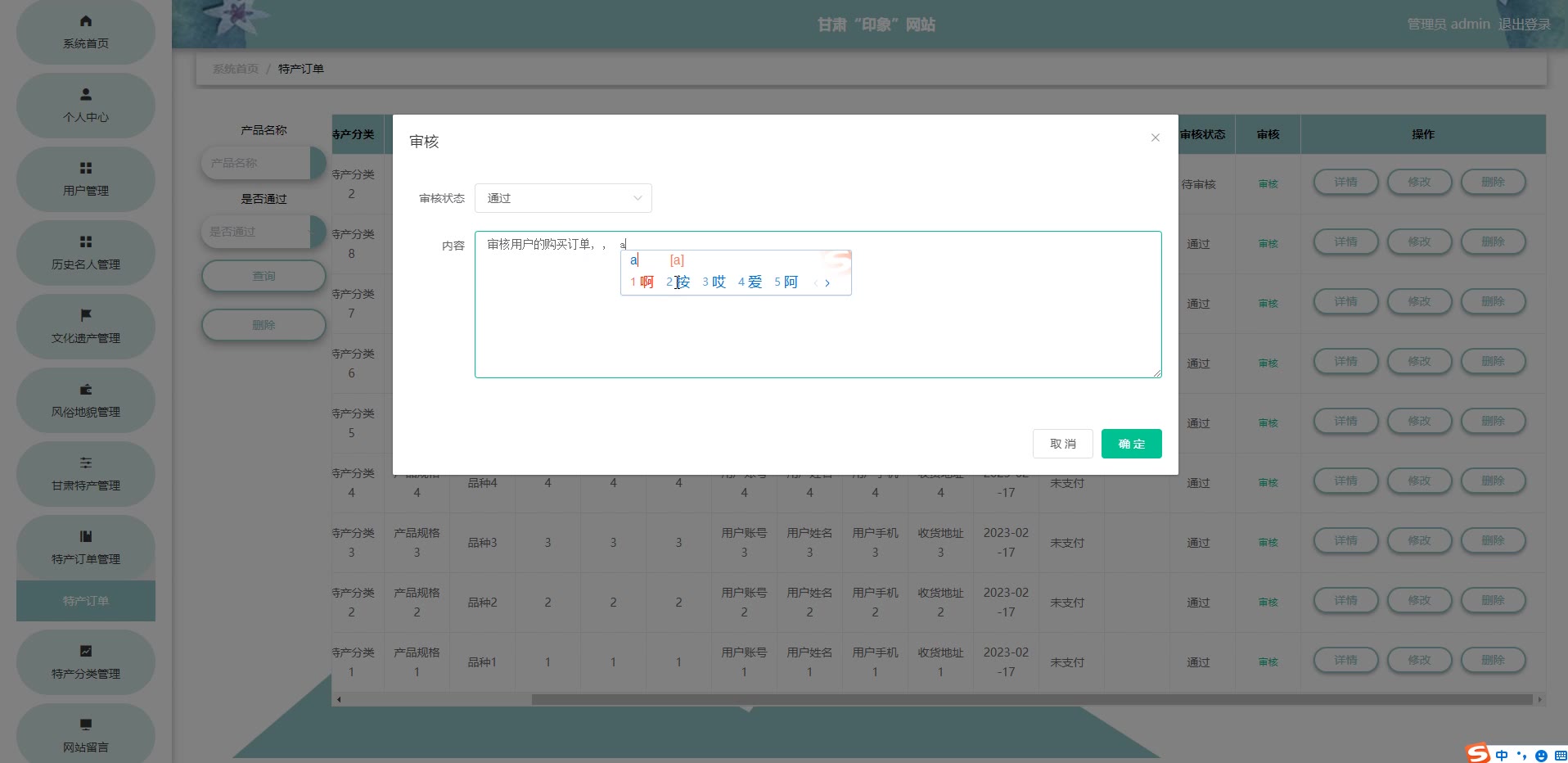Click 审核 link in 品种3 row
The image size is (1568, 763).
(1268, 543)
